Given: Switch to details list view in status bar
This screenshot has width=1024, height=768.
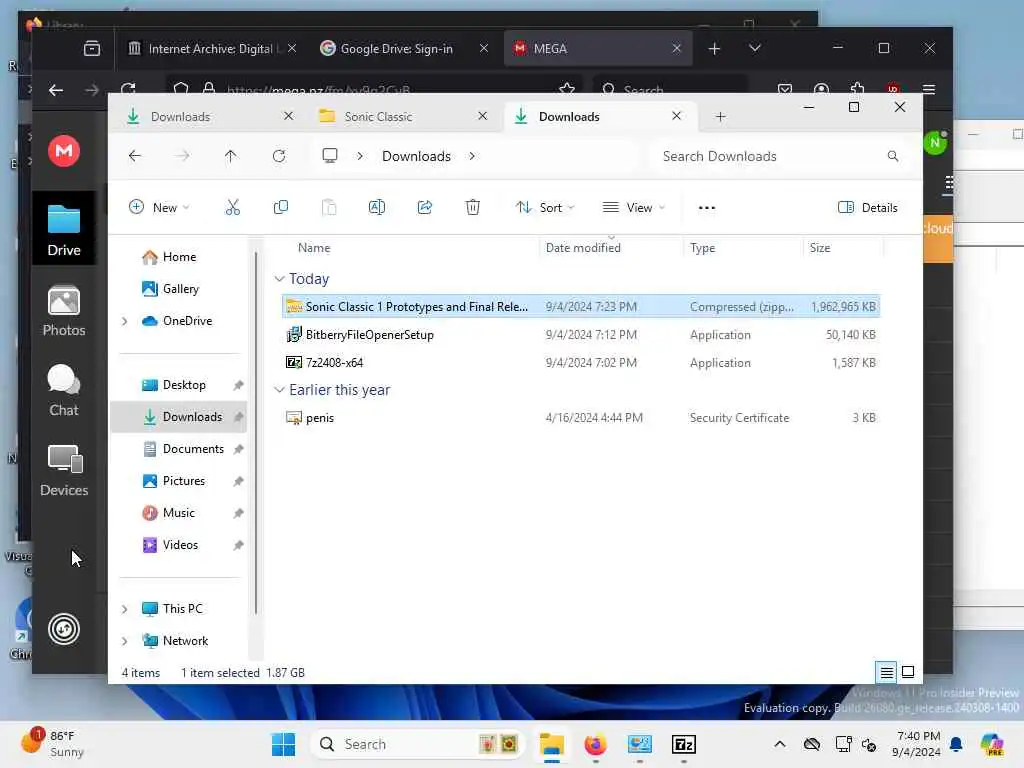Looking at the screenshot, I should point(886,672).
